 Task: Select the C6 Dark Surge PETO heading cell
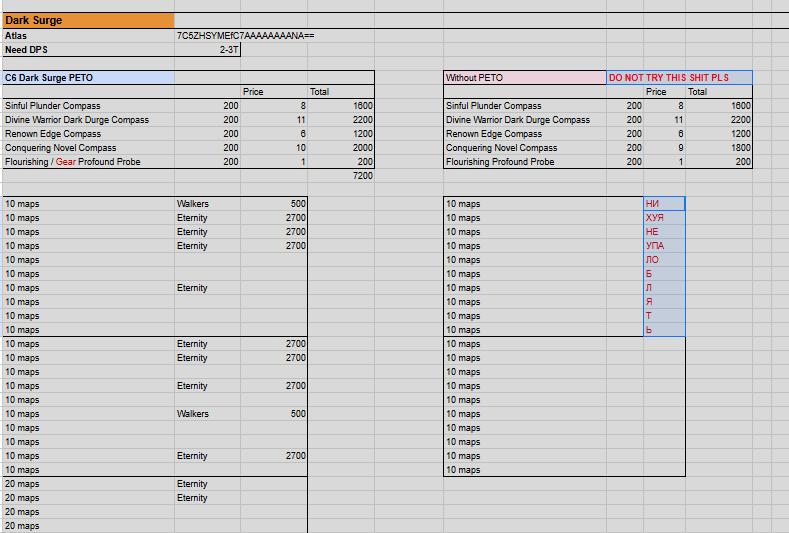pyautogui.click(x=89, y=78)
